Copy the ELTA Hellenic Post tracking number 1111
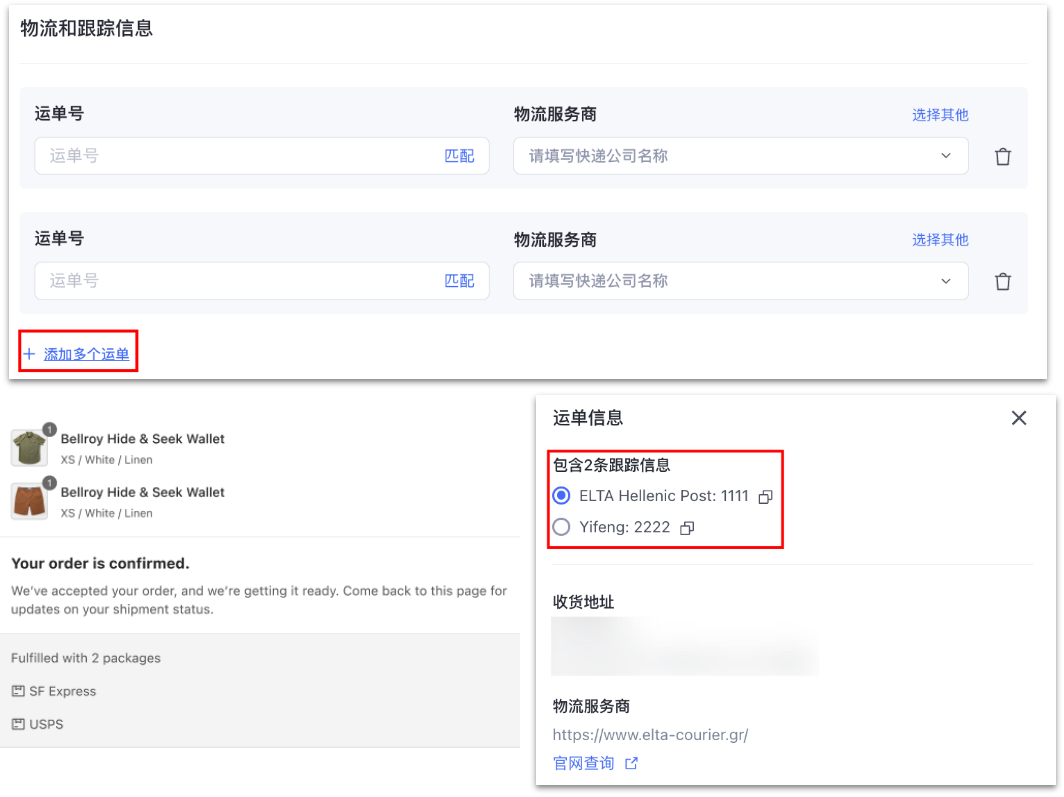Viewport: 1064px width, 797px height. [x=765, y=497]
